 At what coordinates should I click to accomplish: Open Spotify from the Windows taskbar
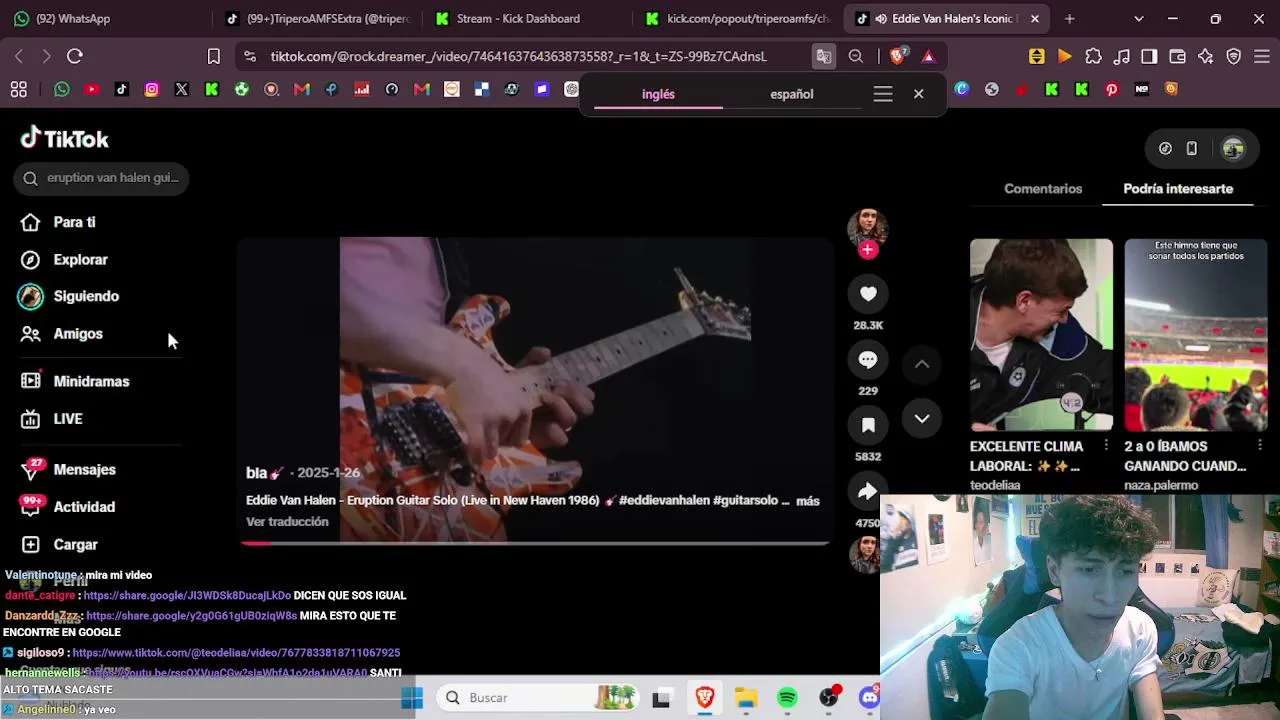click(787, 698)
